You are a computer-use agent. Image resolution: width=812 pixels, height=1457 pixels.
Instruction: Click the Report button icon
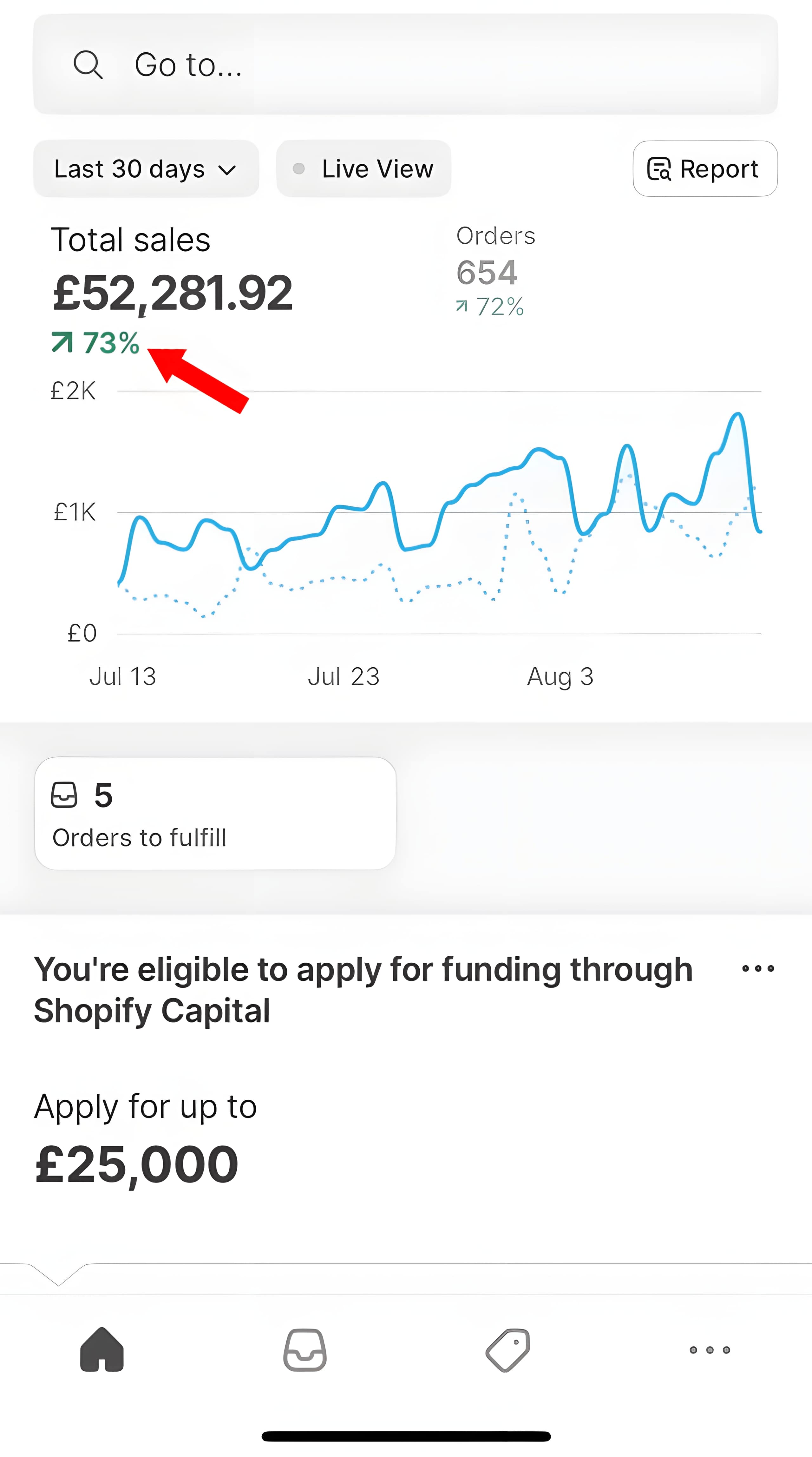point(659,169)
